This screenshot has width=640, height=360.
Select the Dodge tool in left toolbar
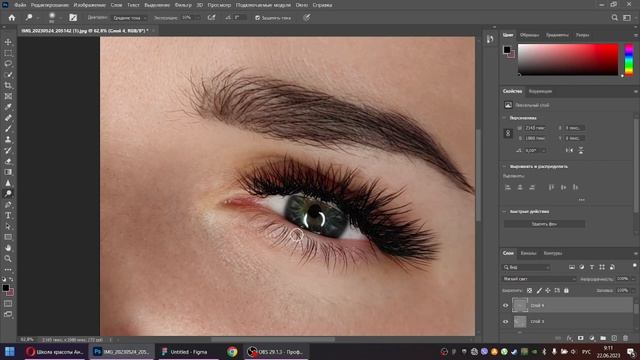8,193
